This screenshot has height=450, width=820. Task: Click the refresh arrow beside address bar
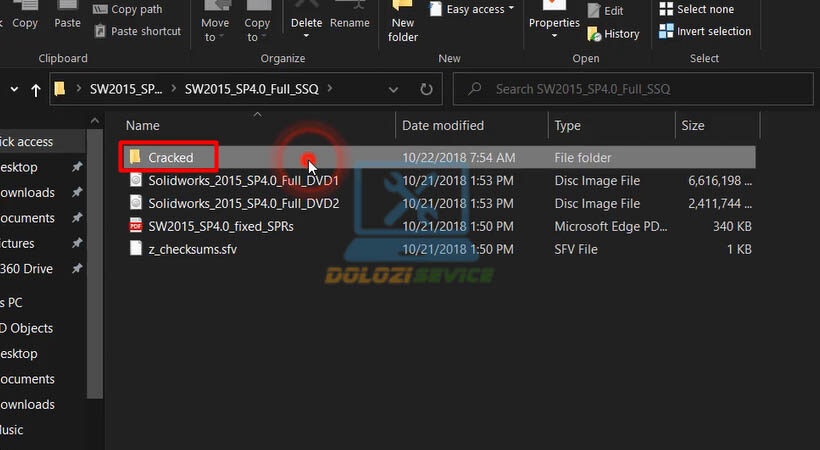point(426,89)
